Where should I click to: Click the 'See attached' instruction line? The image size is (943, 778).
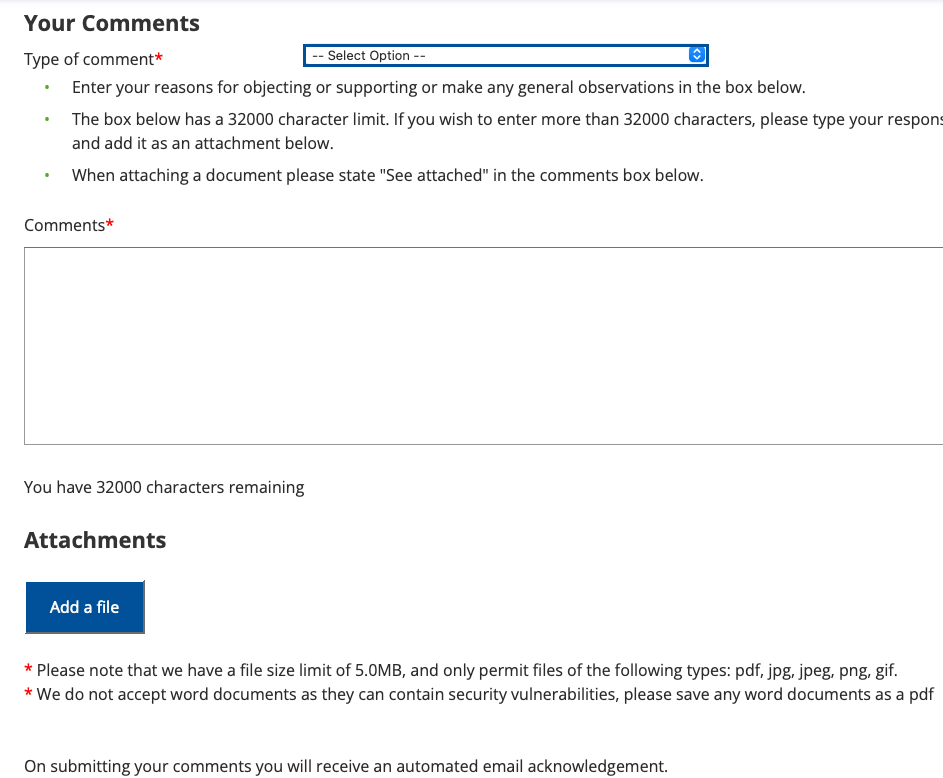point(387,175)
